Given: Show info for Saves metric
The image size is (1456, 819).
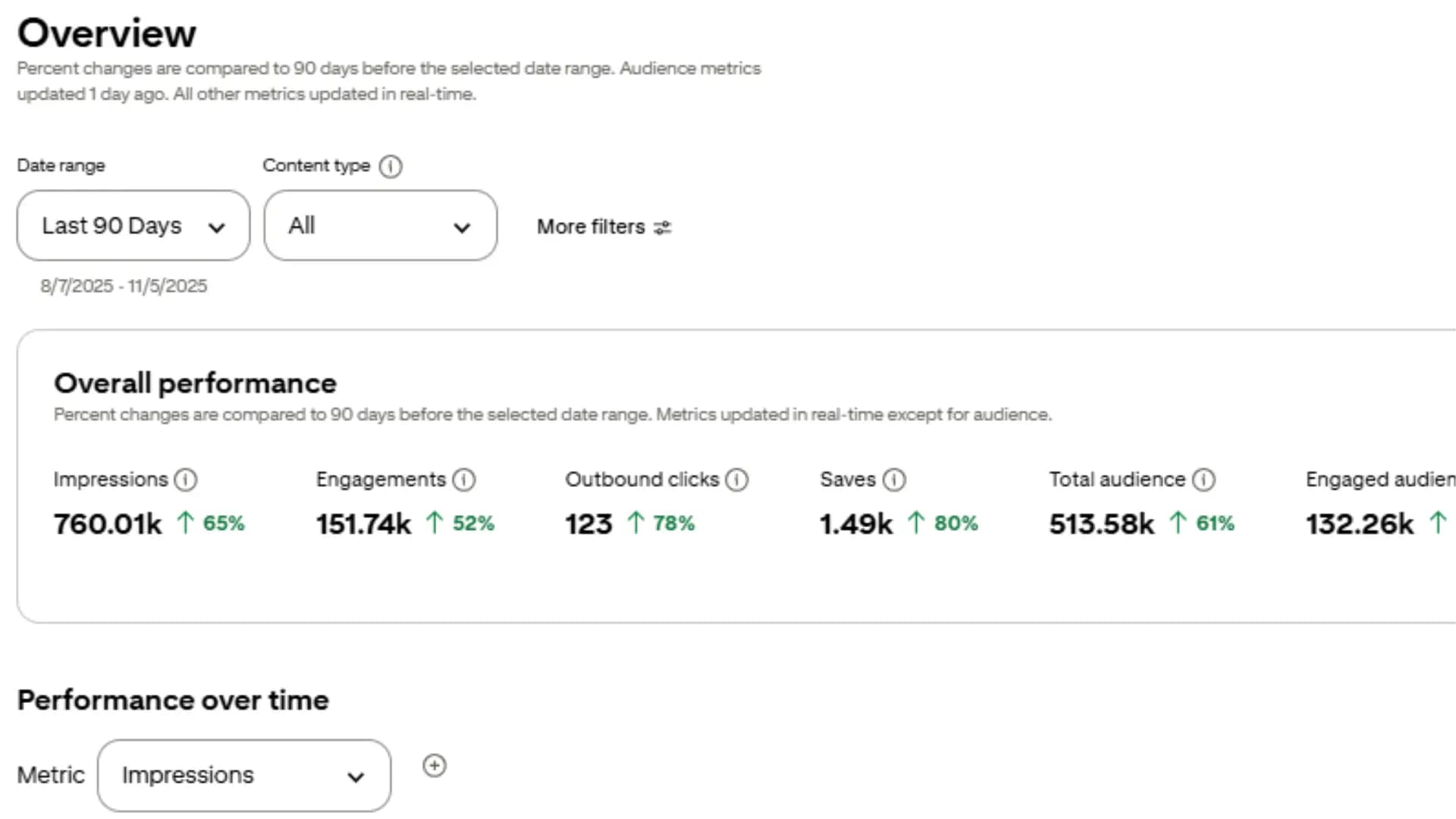Looking at the screenshot, I should [895, 479].
